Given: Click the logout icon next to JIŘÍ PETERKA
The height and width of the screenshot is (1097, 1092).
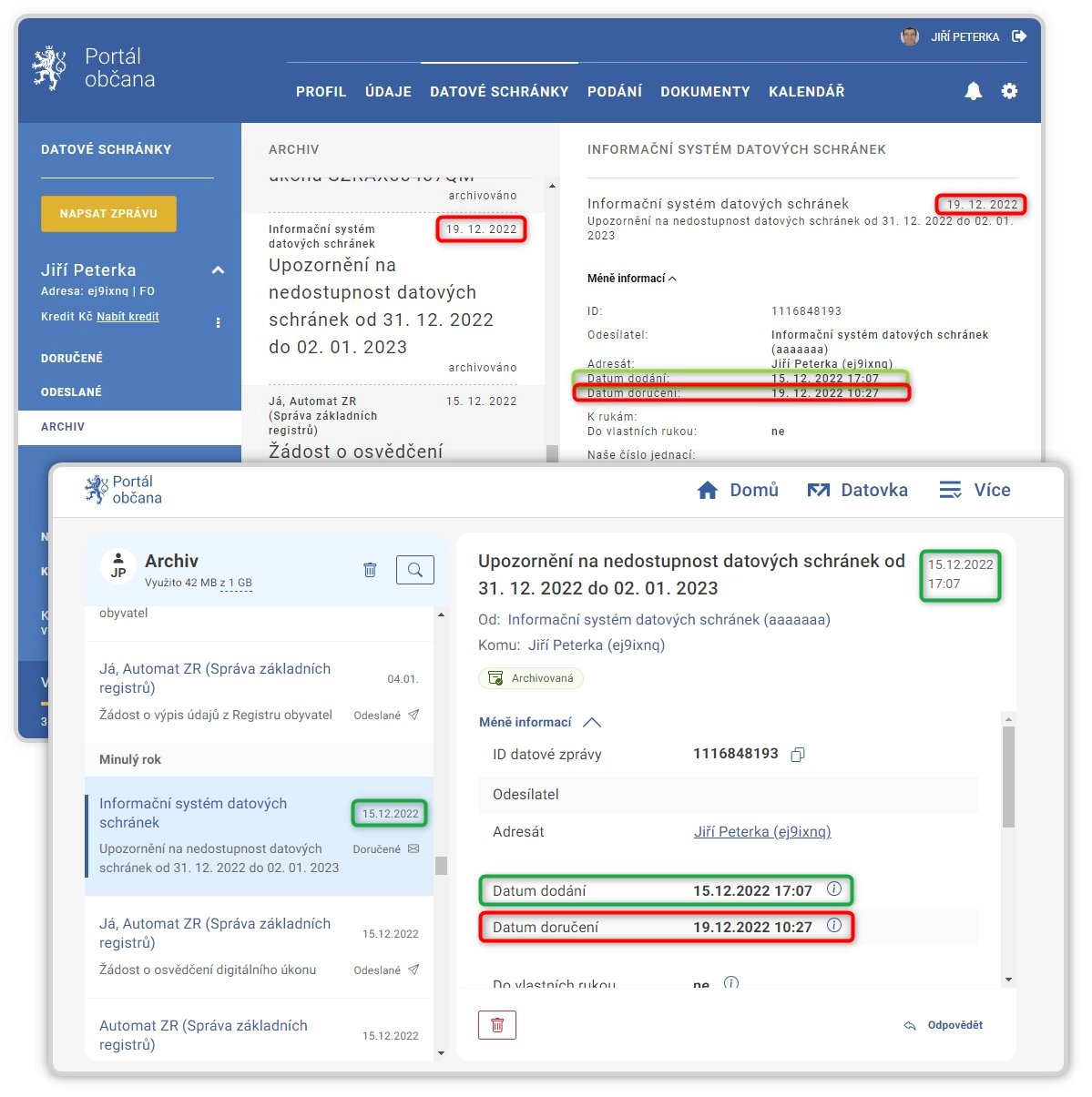Looking at the screenshot, I should click(x=1019, y=36).
